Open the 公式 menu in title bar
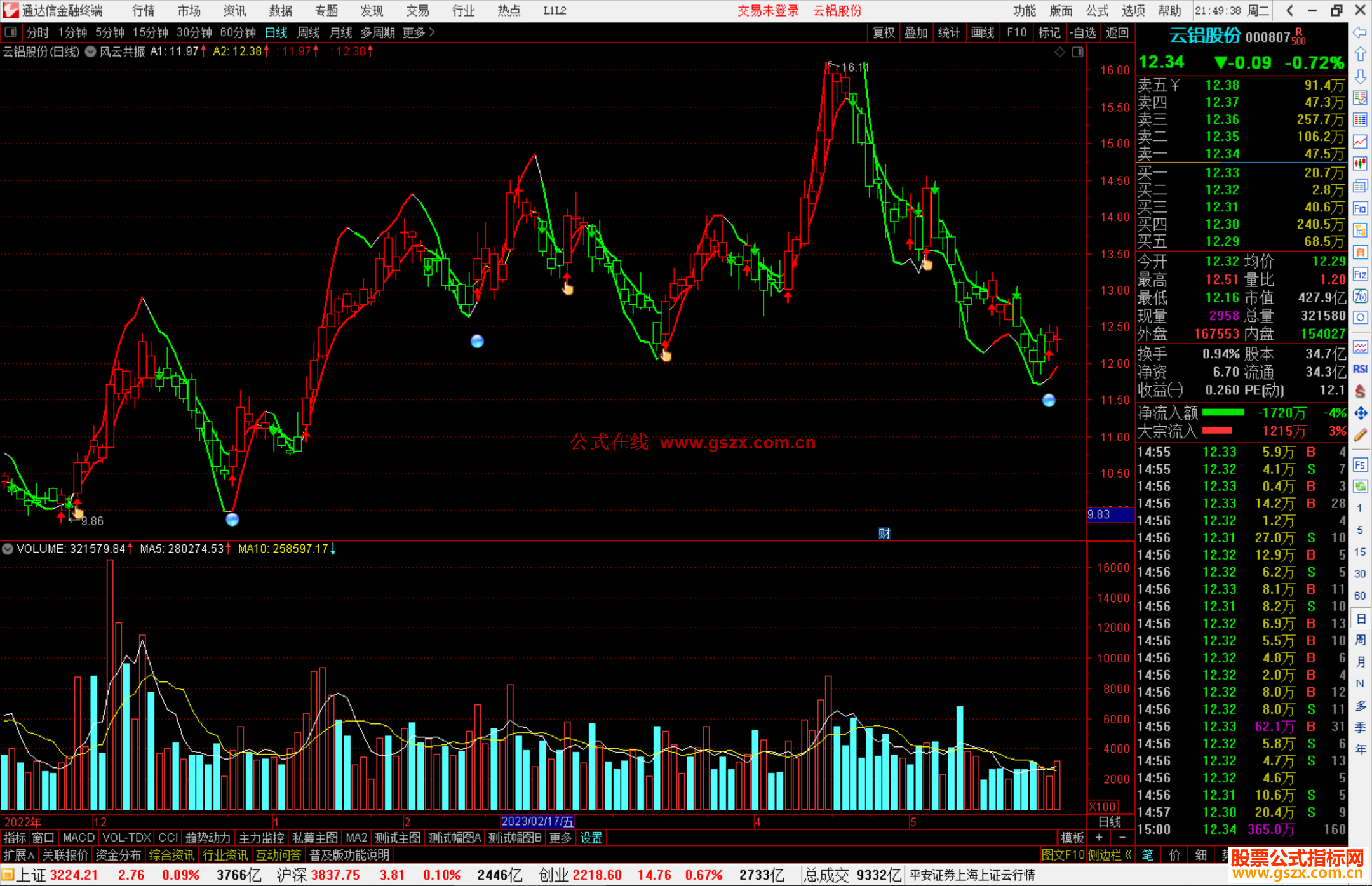1372x886 pixels. [x=1096, y=11]
